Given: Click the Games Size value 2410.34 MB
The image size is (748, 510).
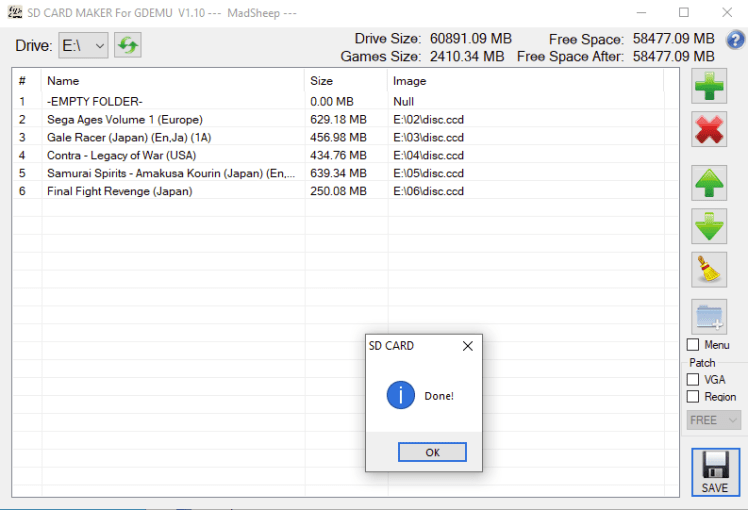Looking at the screenshot, I should pos(467,56).
